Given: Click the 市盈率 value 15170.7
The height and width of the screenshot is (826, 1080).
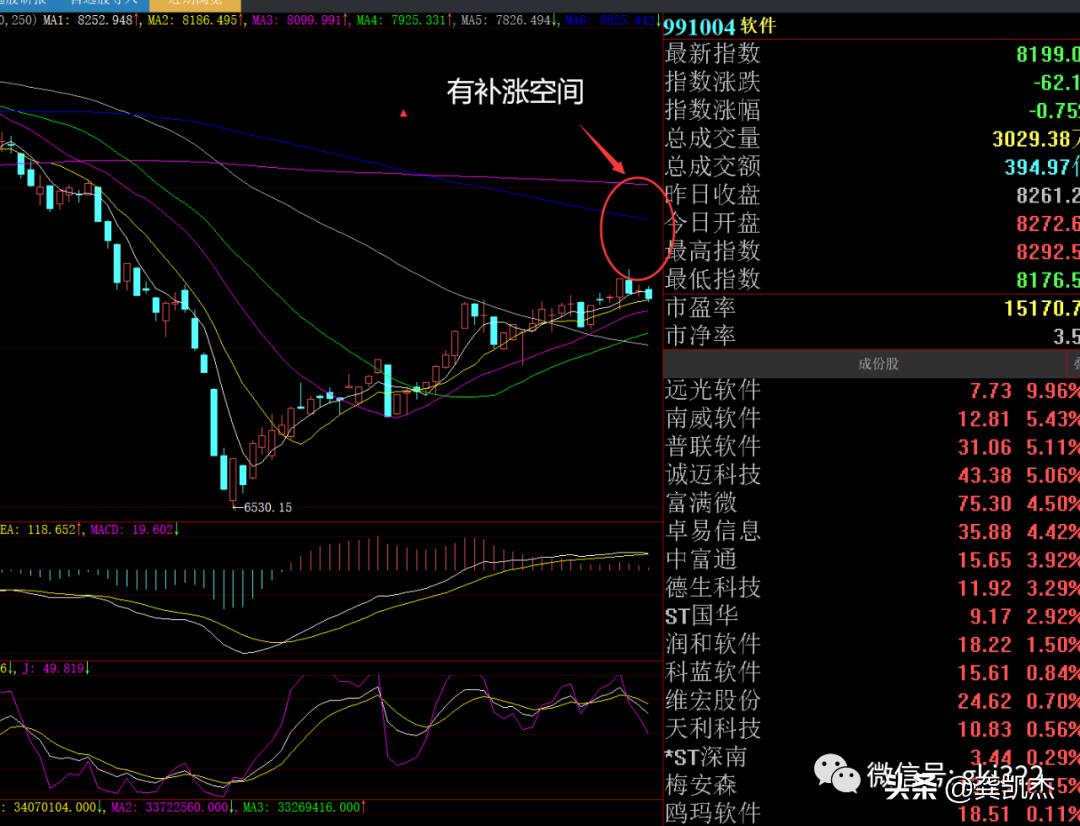Looking at the screenshot, I should (x=1042, y=308).
